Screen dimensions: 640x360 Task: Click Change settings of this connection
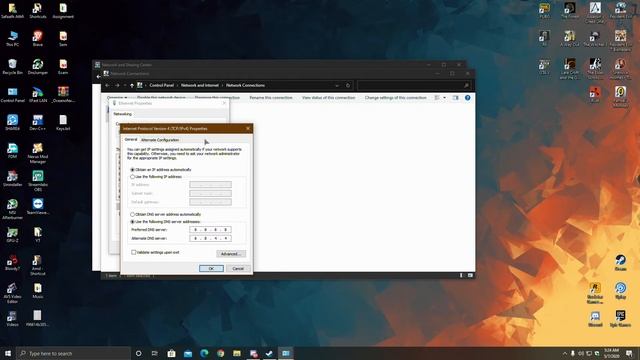[396, 98]
